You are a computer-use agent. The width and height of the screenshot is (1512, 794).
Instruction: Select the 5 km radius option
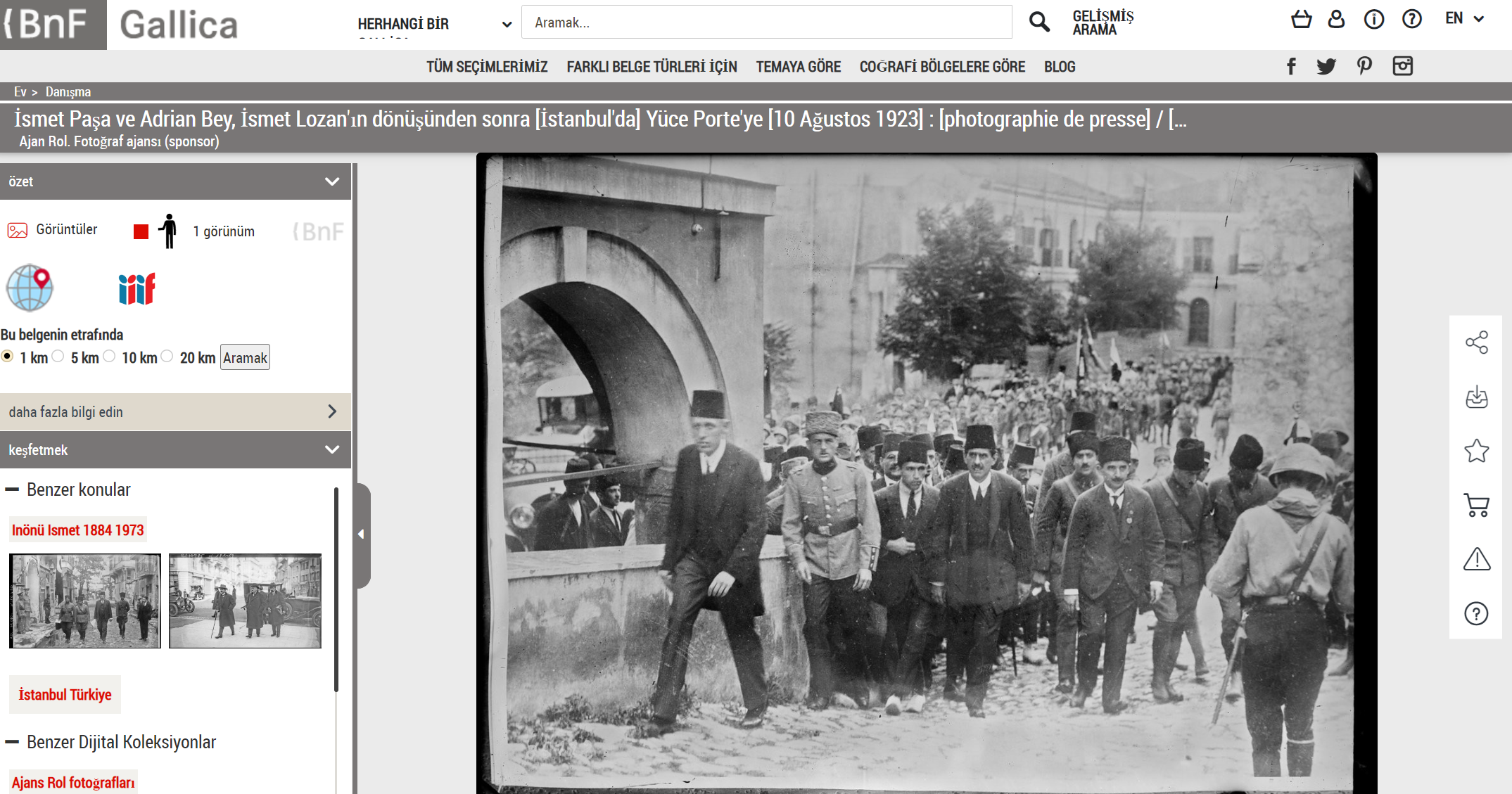click(58, 357)
